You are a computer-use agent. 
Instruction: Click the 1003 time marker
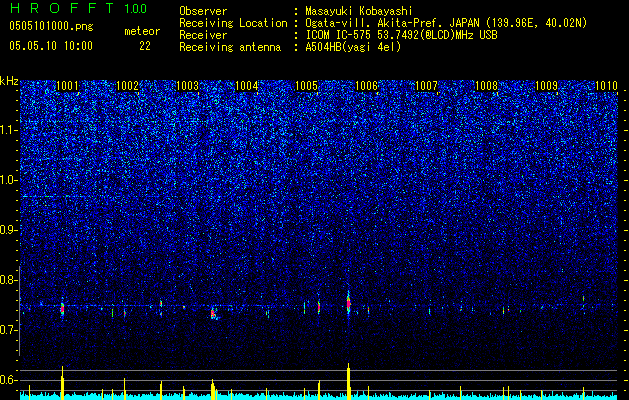click(187, 86)
